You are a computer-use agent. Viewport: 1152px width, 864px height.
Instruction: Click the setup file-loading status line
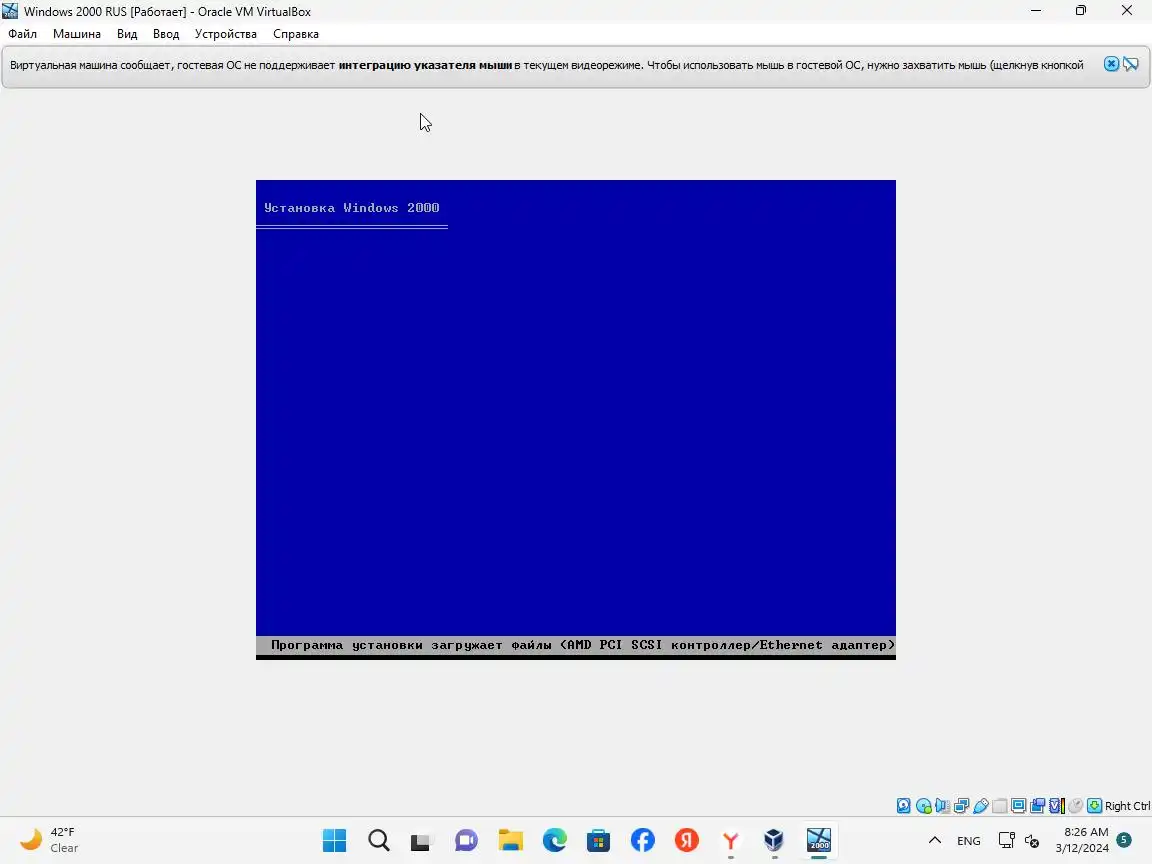pos(575,645)
